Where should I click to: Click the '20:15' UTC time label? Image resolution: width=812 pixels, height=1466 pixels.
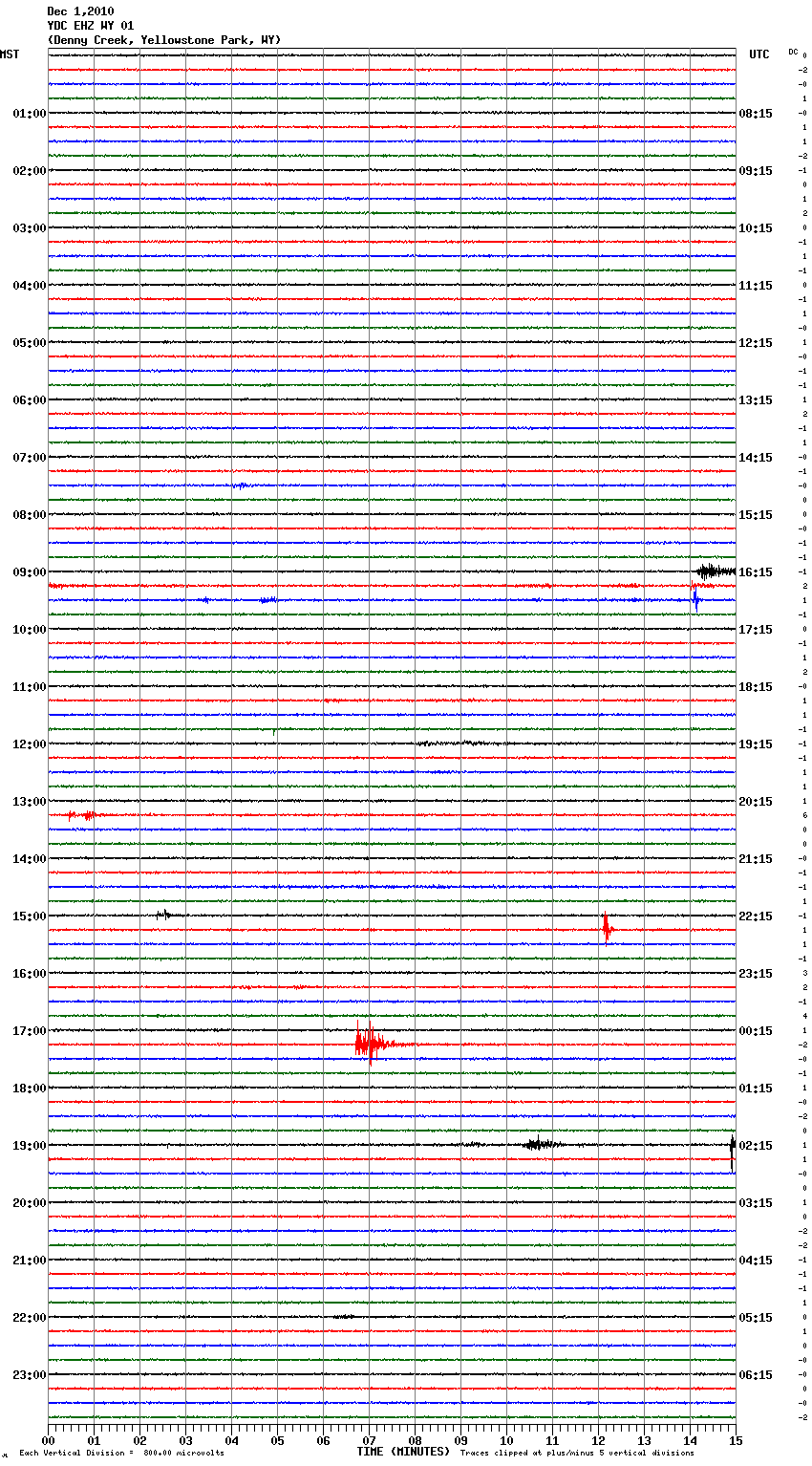756,802
